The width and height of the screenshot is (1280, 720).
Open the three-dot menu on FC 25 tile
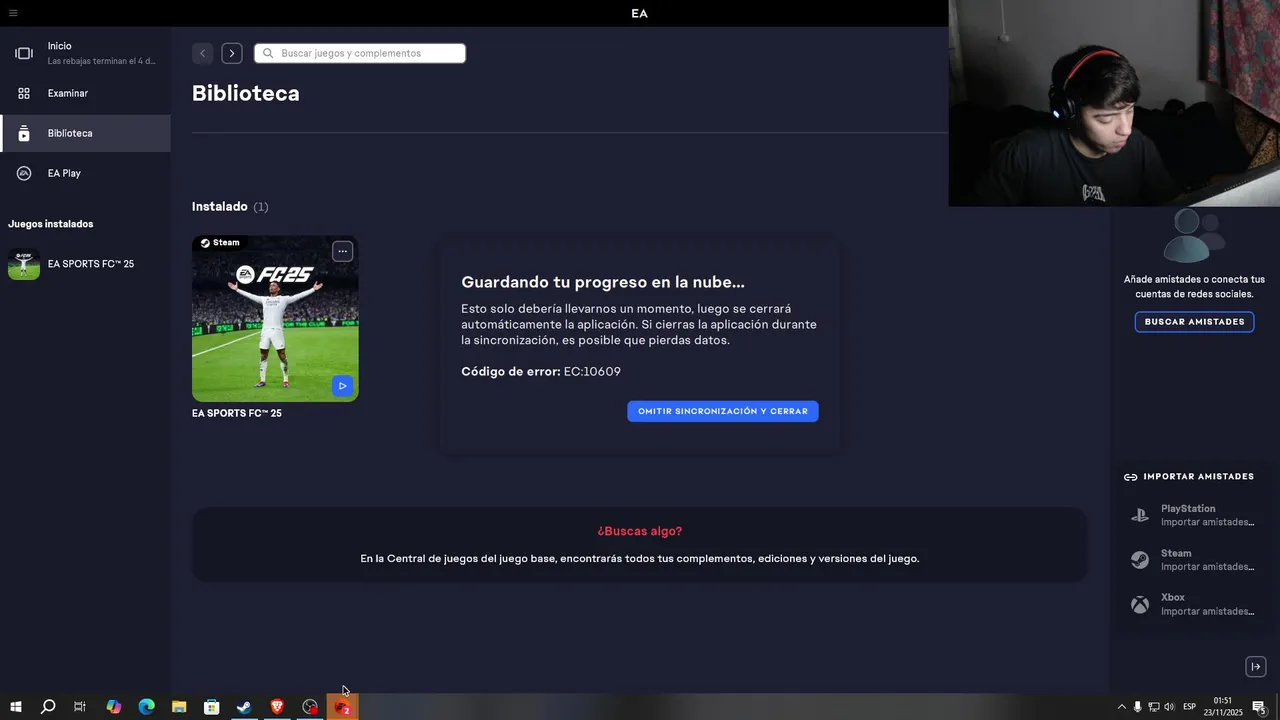[x=342, y=251]
